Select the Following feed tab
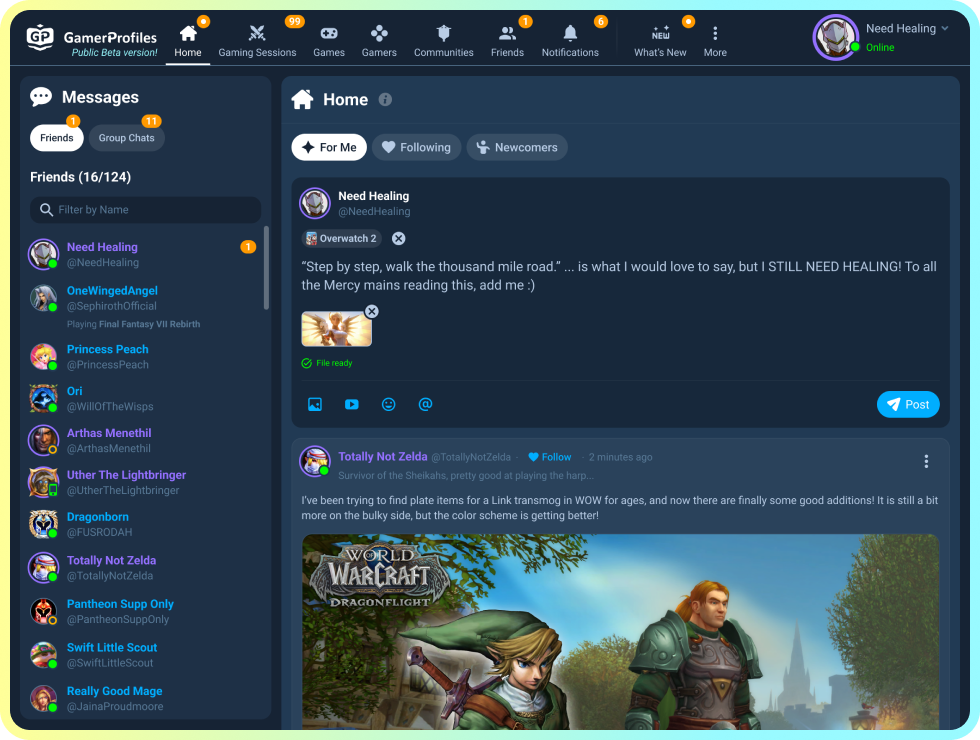The image size is (980, 740). 416,148
